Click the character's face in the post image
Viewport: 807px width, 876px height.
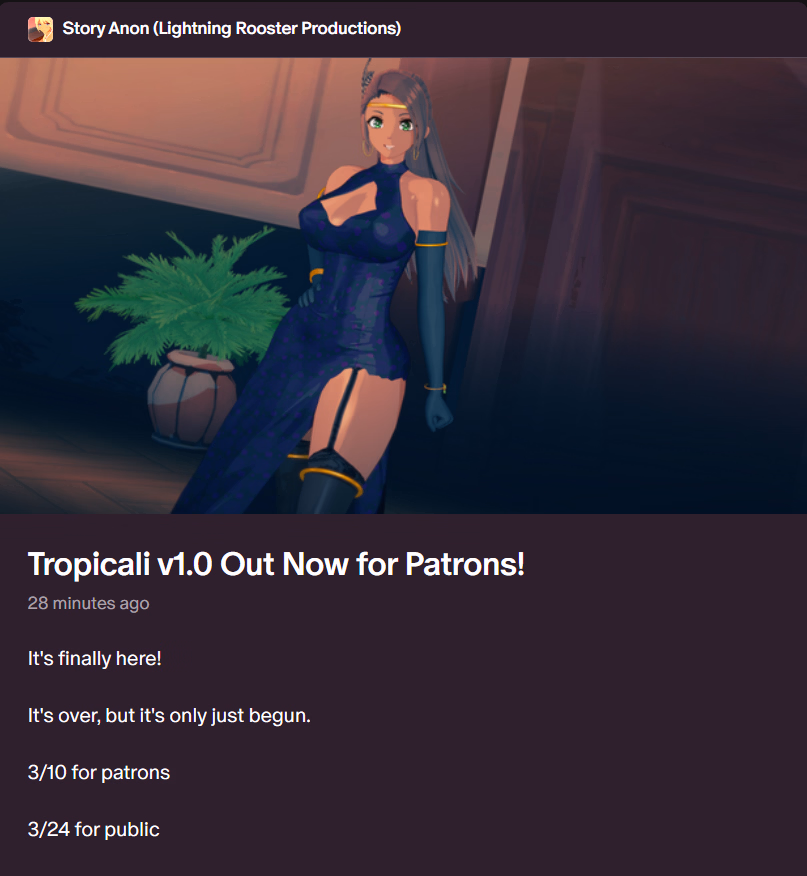coord(390,128)
